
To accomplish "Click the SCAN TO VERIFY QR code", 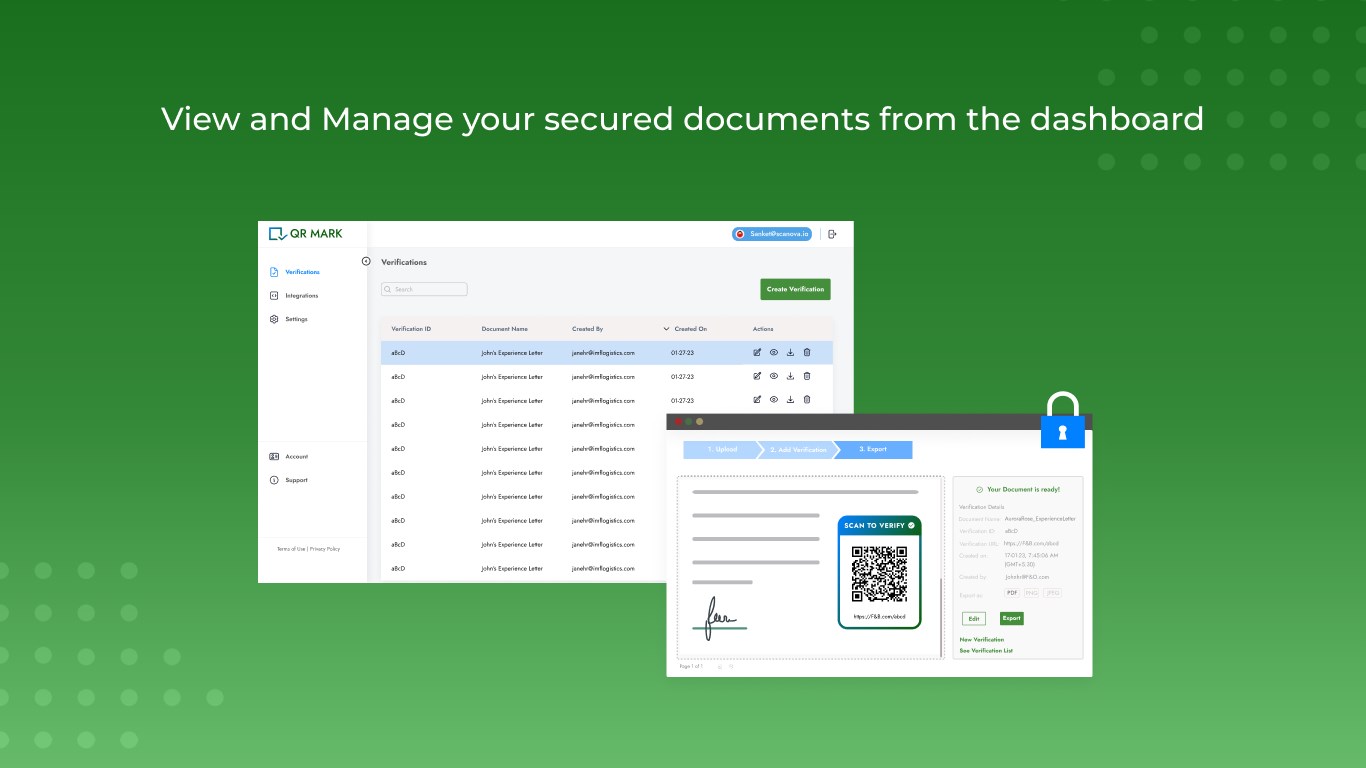I will click(879, 574).
